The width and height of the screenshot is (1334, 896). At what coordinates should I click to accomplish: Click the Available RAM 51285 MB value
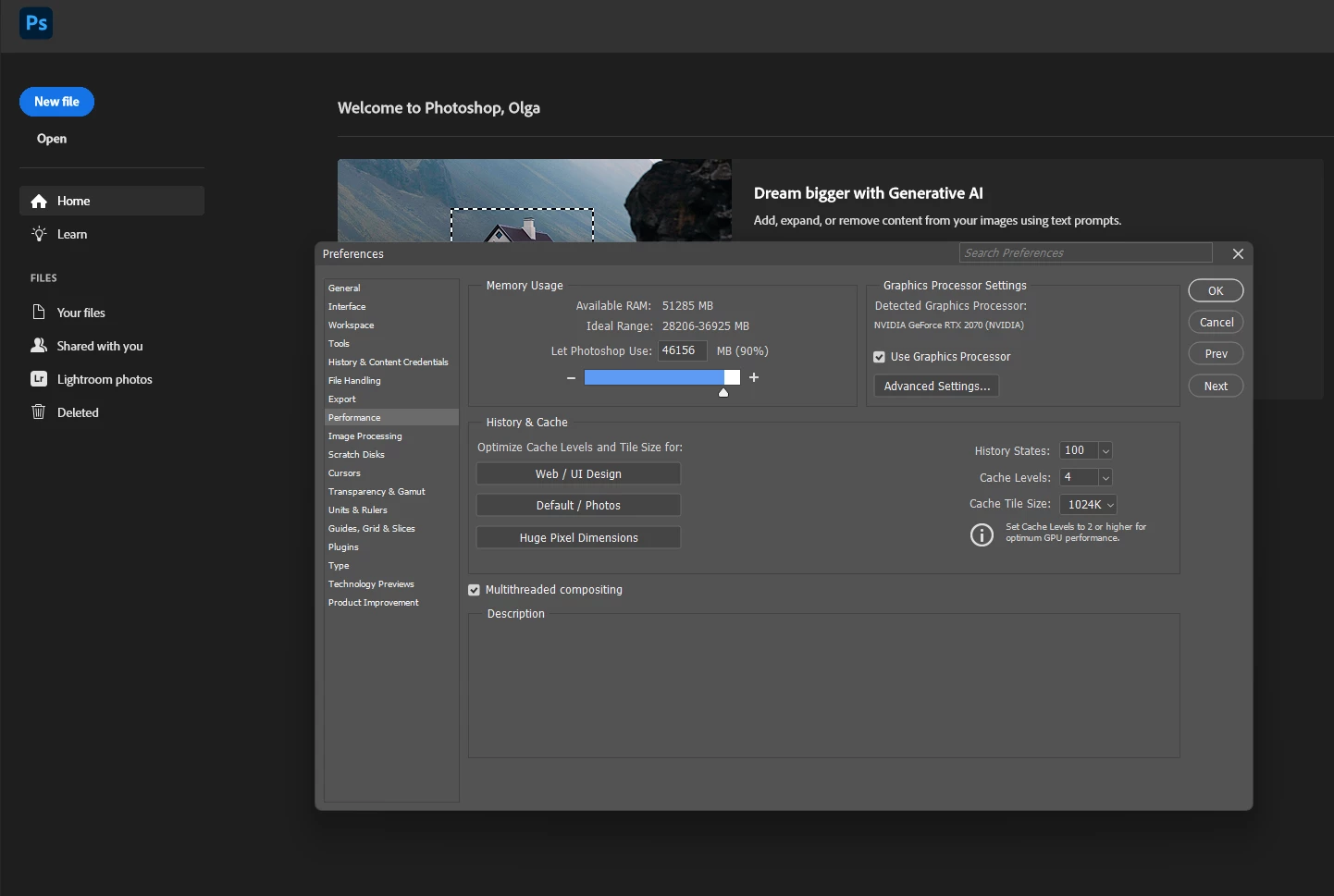[x=687, y=306]
